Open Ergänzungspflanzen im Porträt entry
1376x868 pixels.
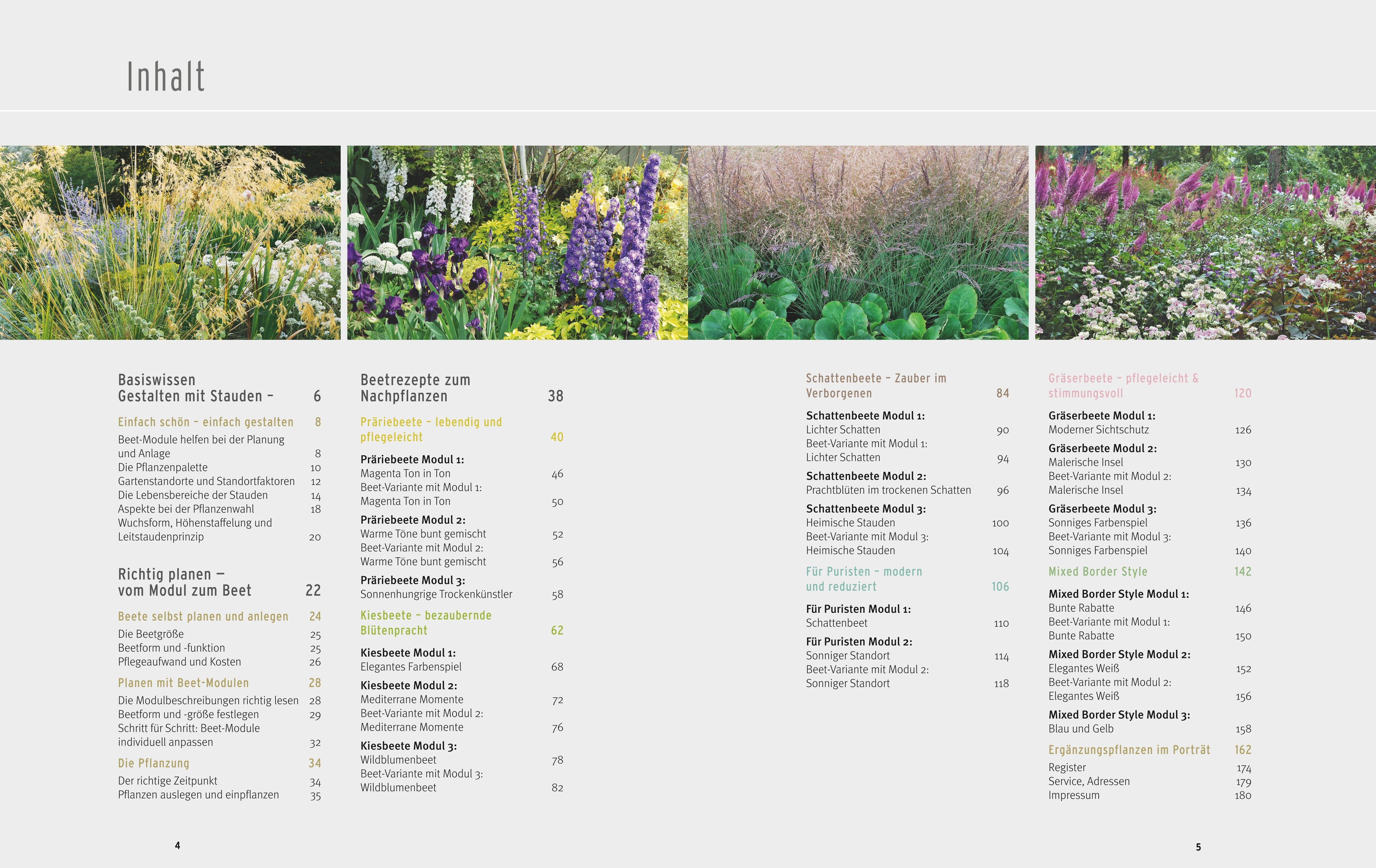pos(1129,750)
